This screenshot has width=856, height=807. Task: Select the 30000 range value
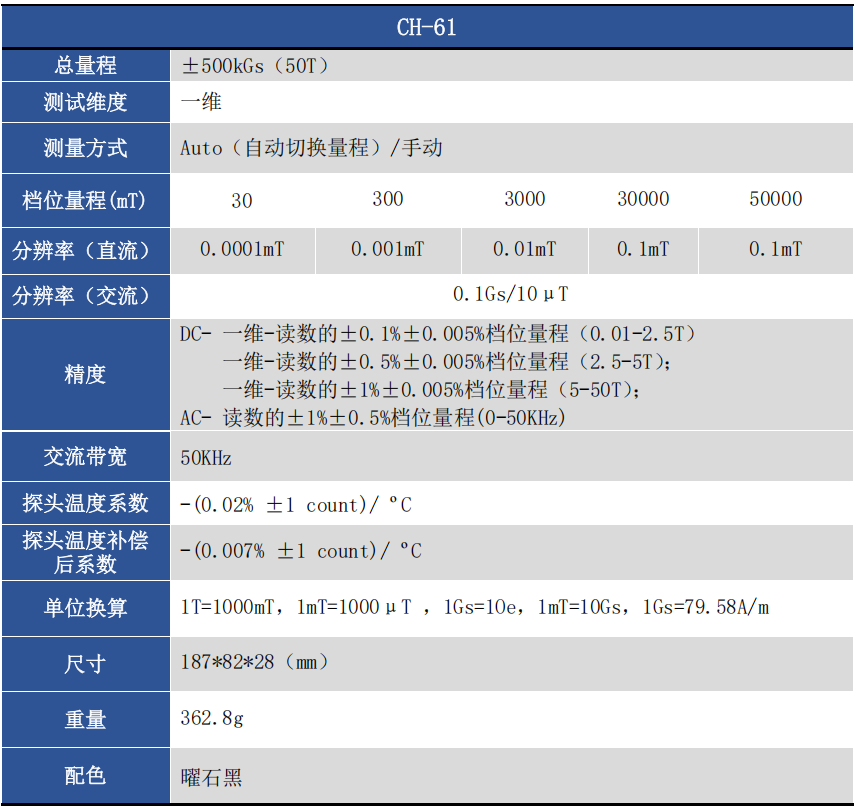[x=643, y=199]
